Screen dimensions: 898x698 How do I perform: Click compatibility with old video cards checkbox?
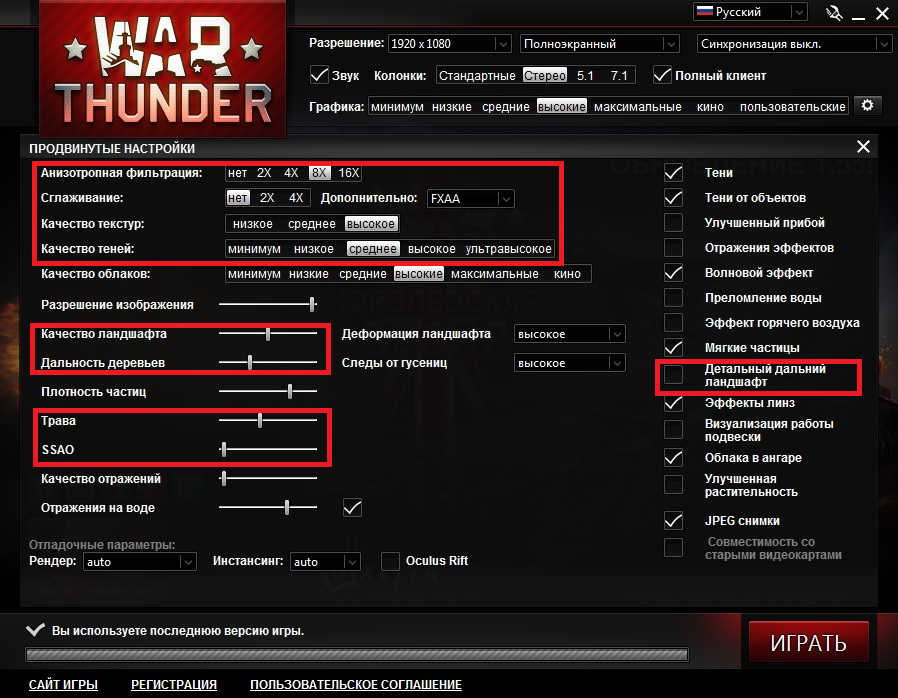[x=674, y=547]
